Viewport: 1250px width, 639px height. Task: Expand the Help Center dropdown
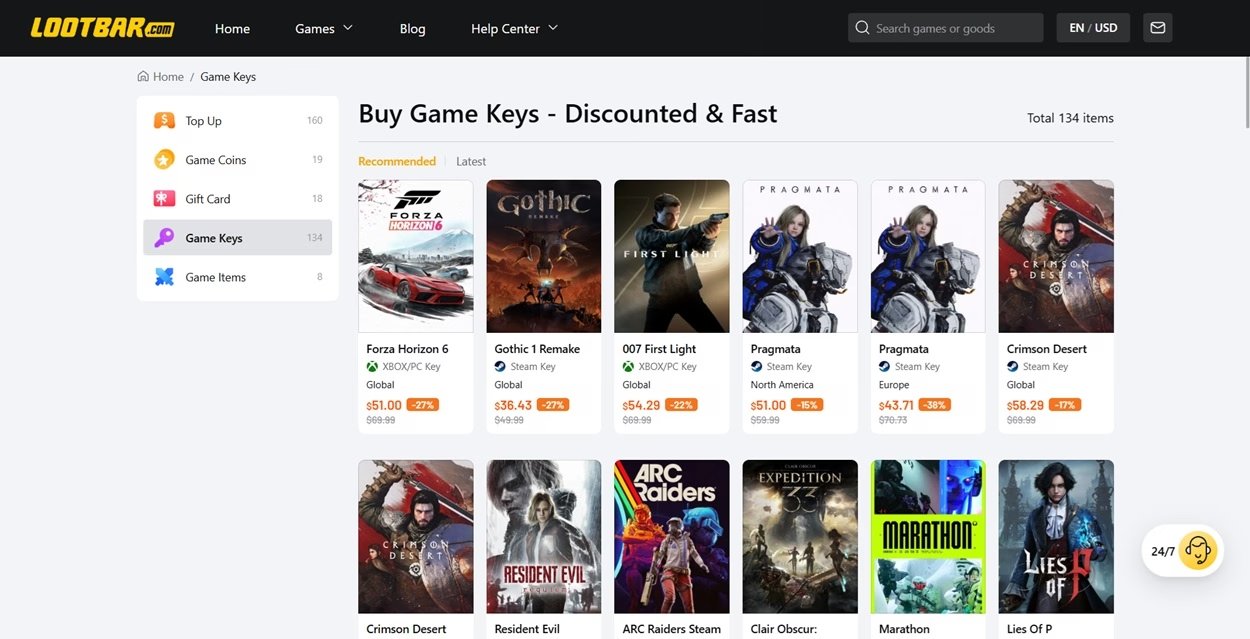pyautogui.click(x=514, y=28)
